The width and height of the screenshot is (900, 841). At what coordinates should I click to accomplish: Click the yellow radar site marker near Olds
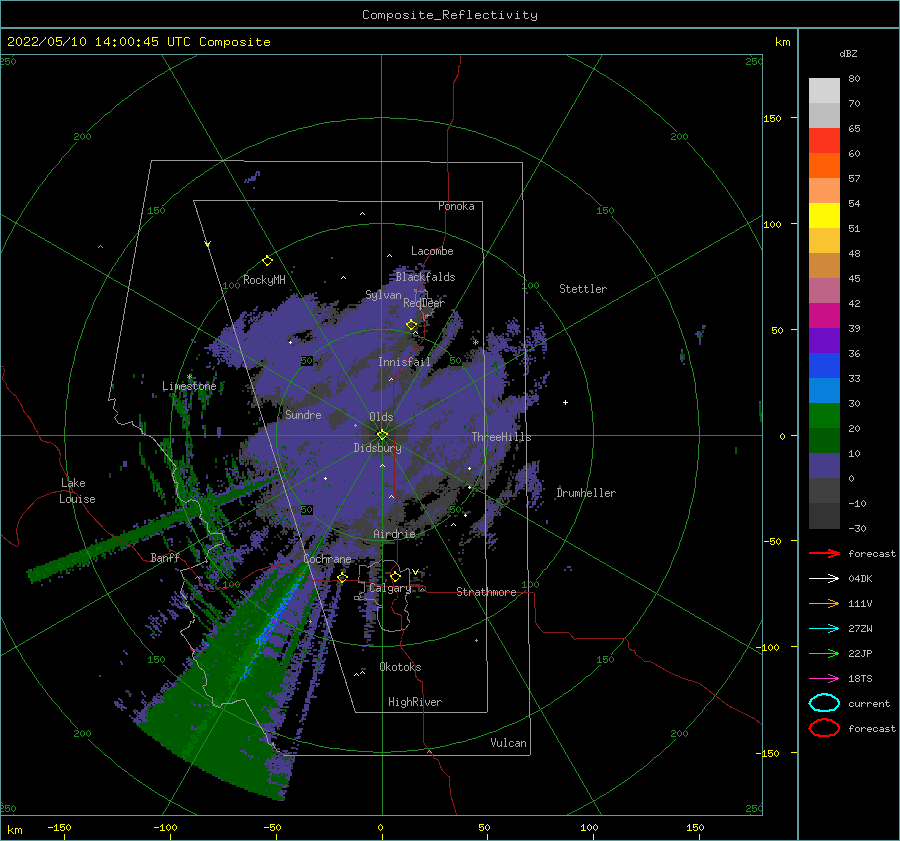tap(382, 435)
